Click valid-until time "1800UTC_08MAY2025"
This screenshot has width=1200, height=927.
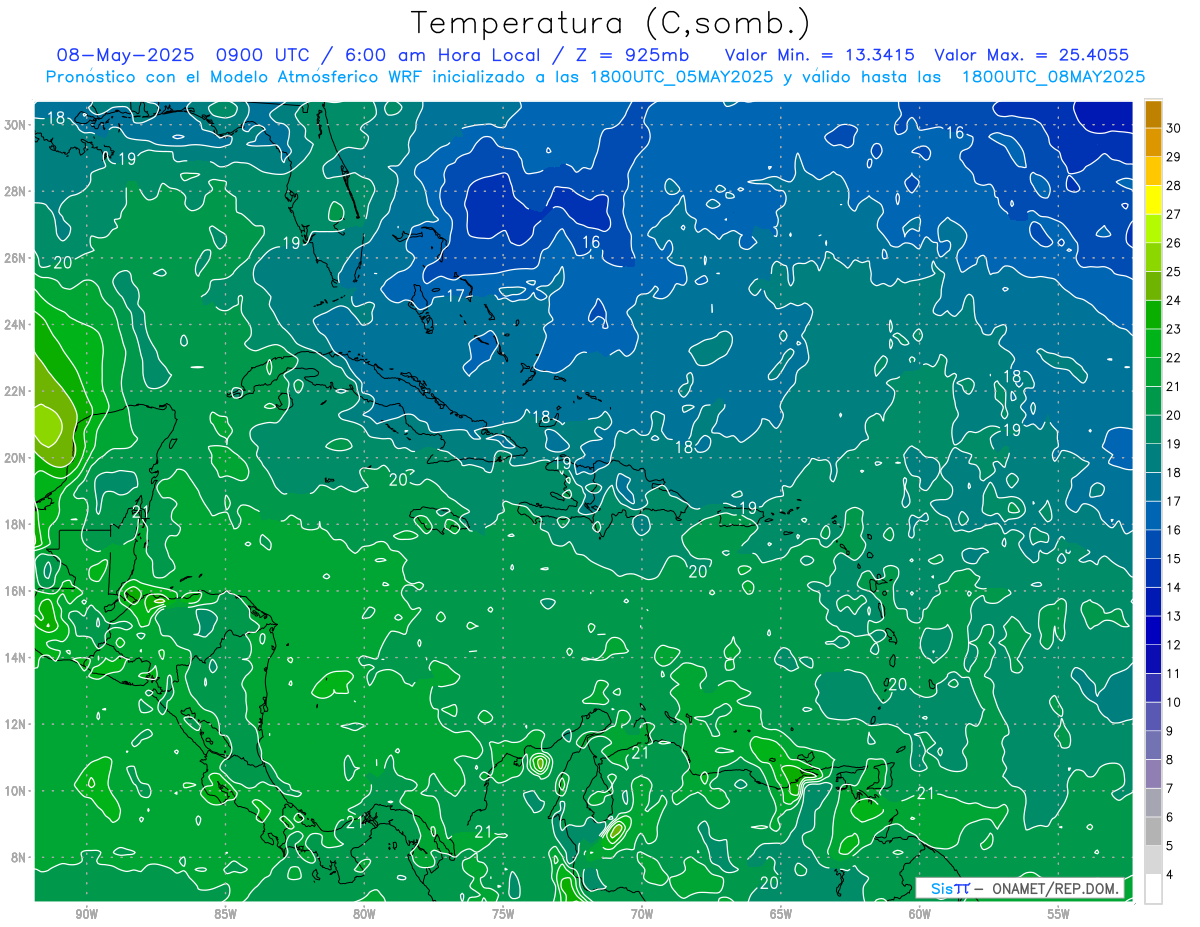coord(1053,77)
